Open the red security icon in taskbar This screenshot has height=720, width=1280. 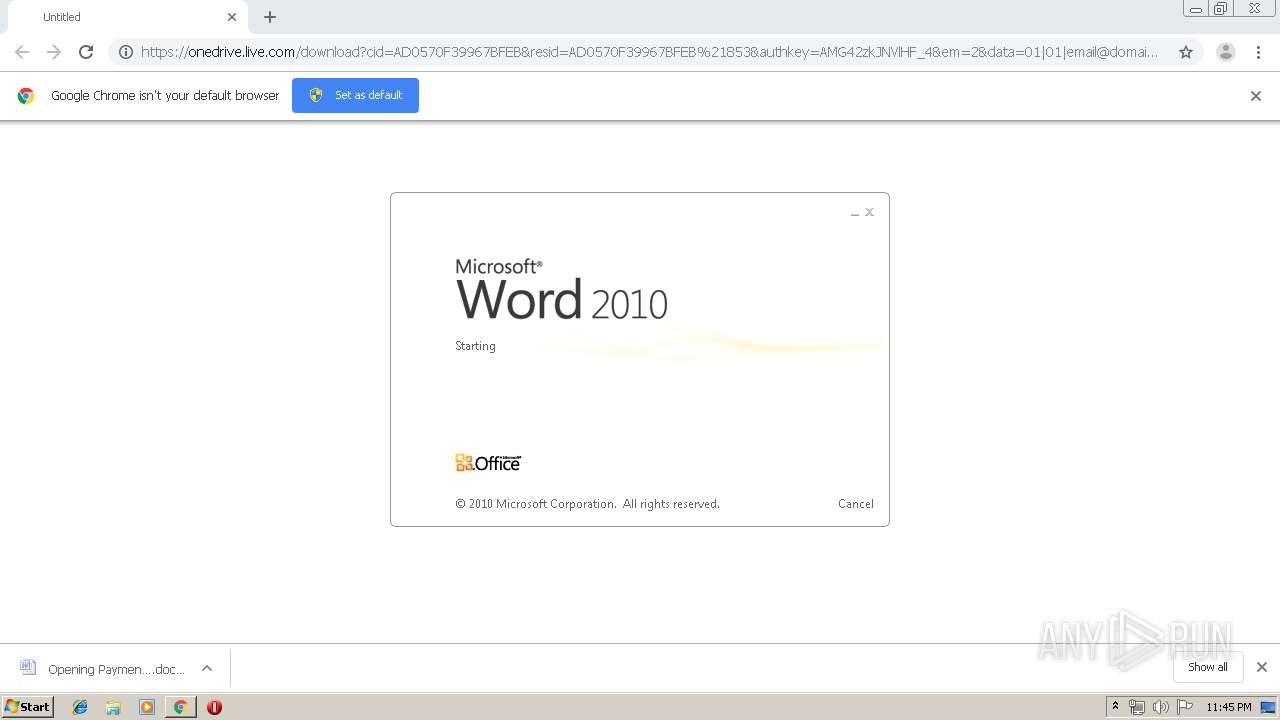click(x=214, y=707)
